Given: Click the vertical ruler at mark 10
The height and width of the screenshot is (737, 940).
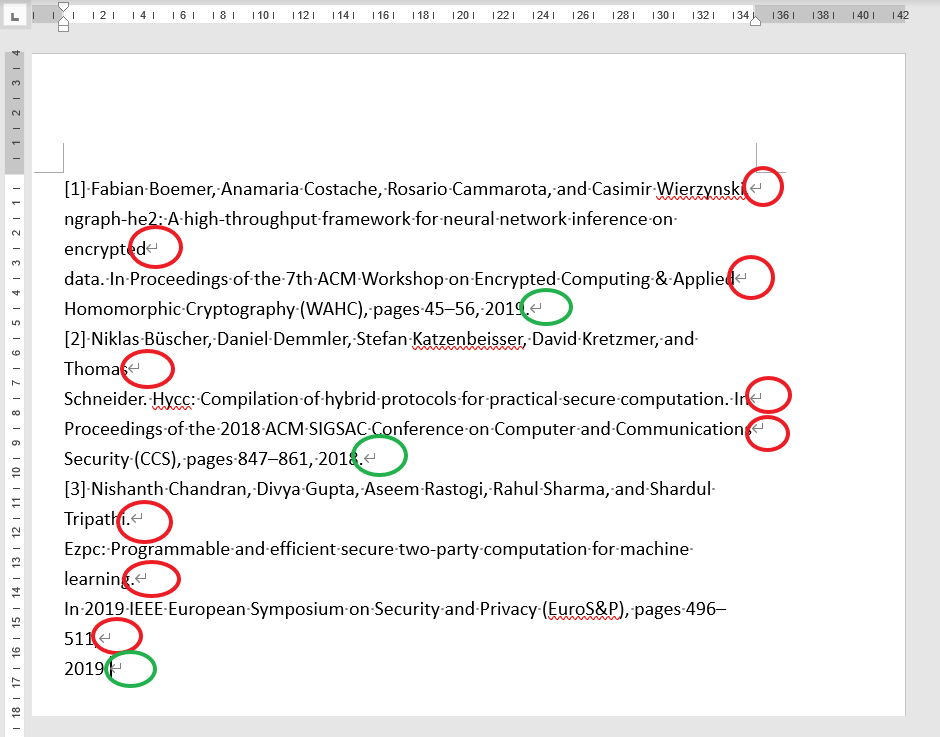Looking at the screenshot, I should tap(16, 473).
